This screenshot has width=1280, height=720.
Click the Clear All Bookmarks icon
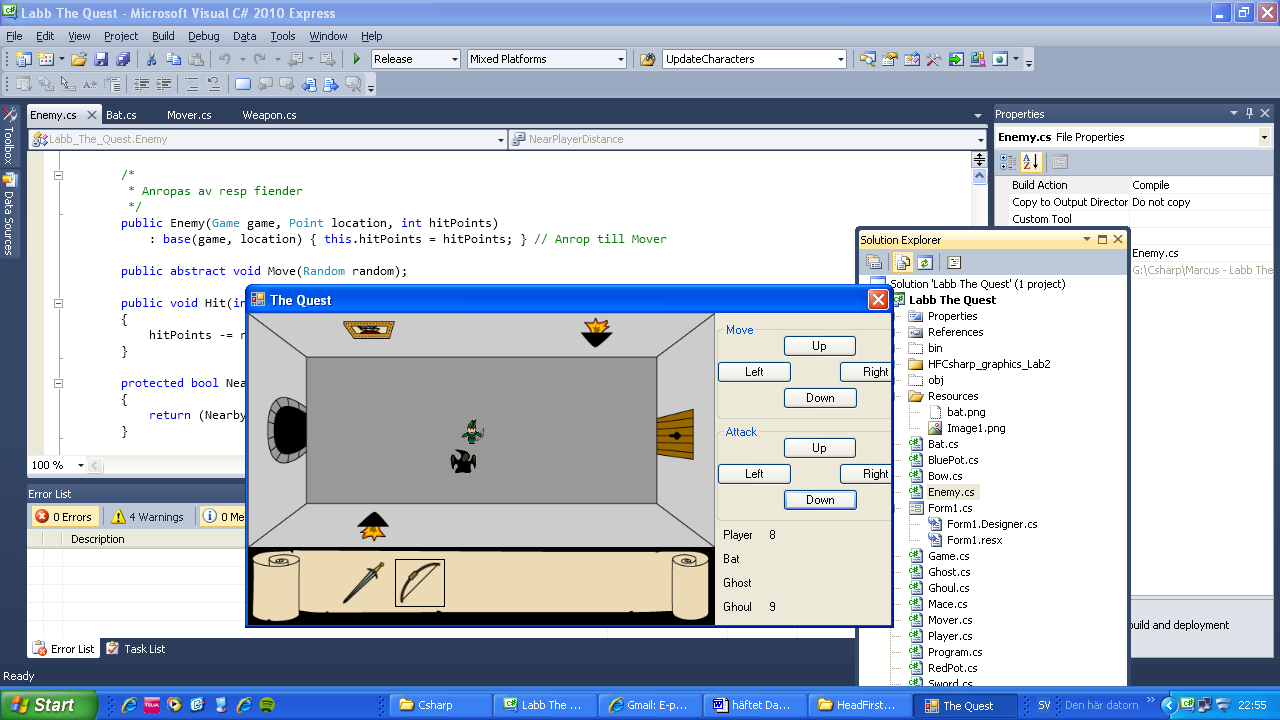353,85
